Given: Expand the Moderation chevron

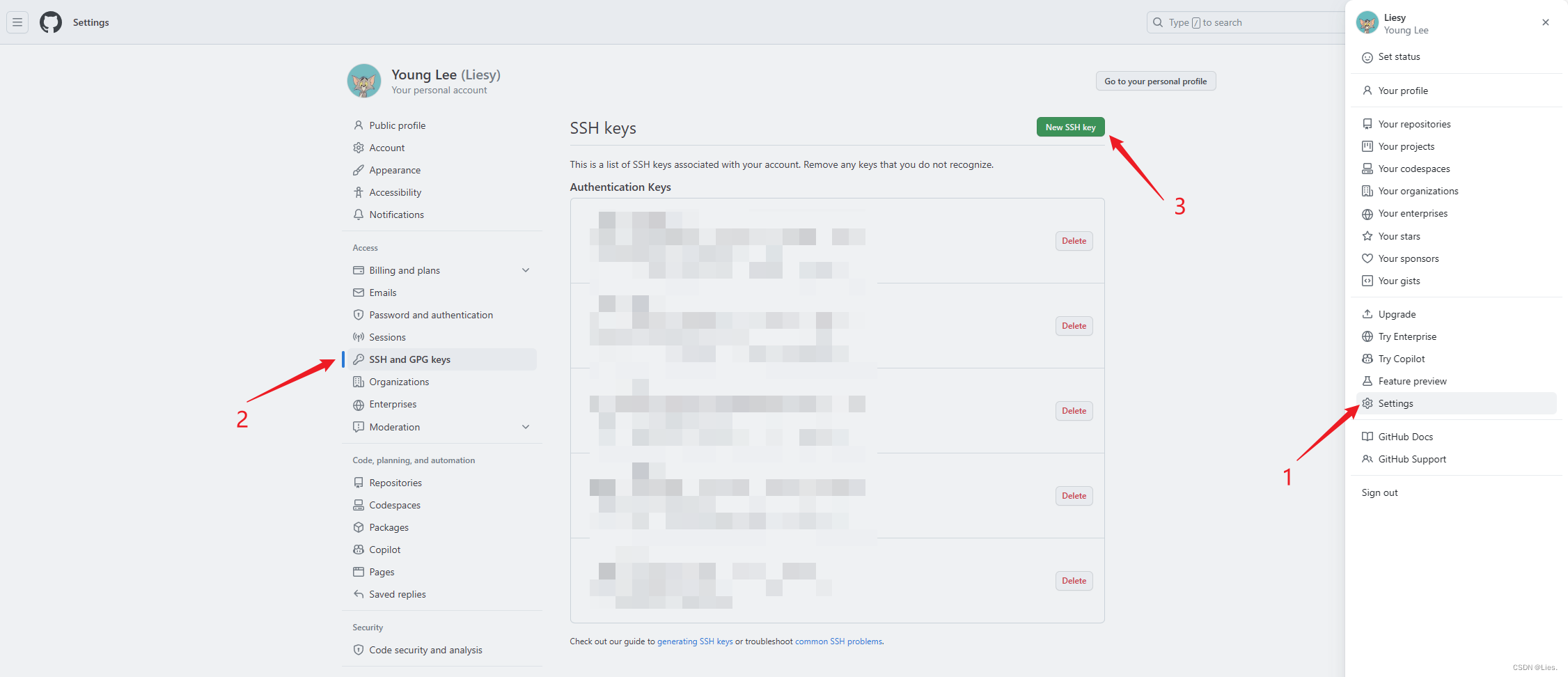Looking at the screenshot, I should pos(526,427).
